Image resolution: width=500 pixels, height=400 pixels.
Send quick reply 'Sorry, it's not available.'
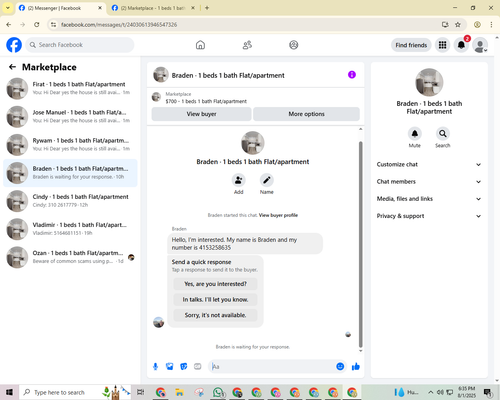pos(215,315)
